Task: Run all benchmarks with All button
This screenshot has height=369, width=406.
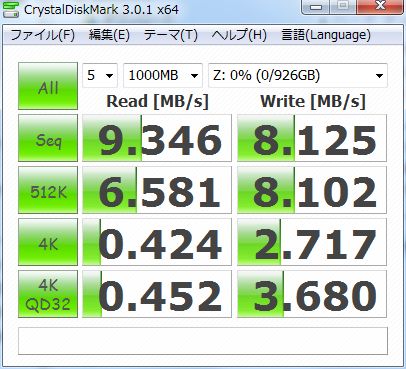Action: 48,86
